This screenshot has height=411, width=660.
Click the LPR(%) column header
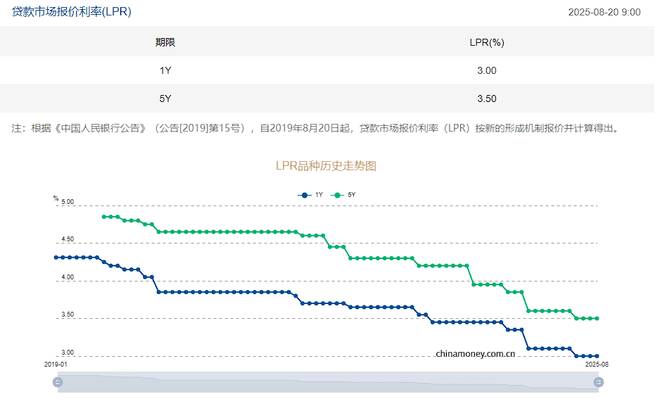pyautogui.click(x=487, y=42)
